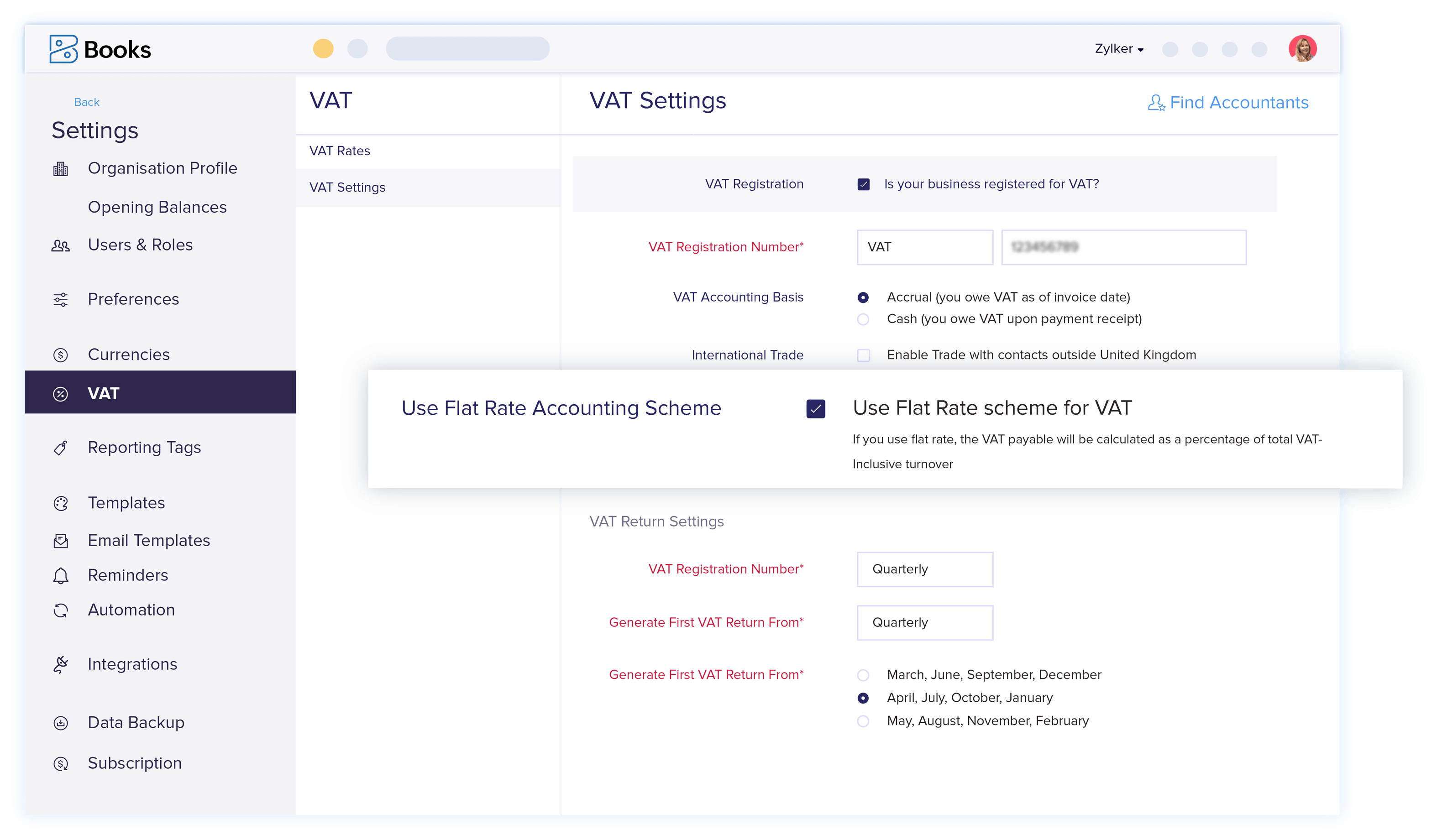Open Automation via its refresh icon
This screenshot has height=840, width=1437.
coord(61,610)
